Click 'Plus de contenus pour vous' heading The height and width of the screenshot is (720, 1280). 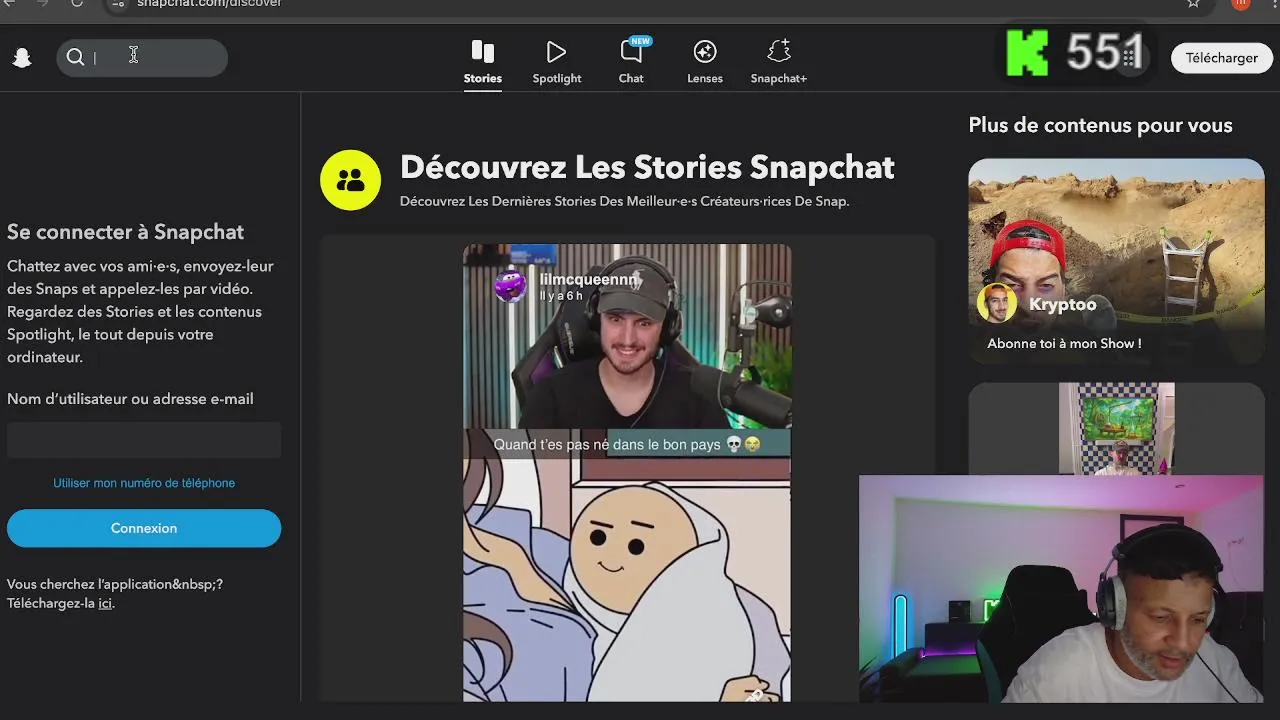point(1100,125)
